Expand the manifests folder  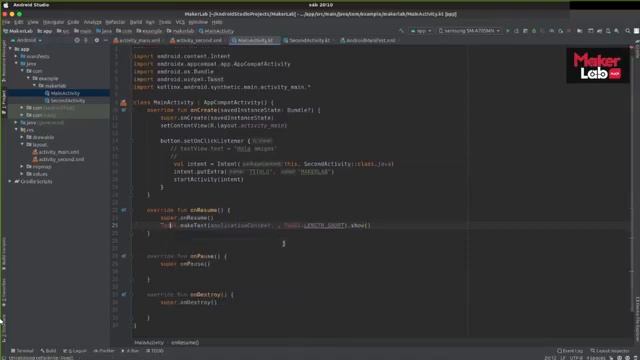16,56
